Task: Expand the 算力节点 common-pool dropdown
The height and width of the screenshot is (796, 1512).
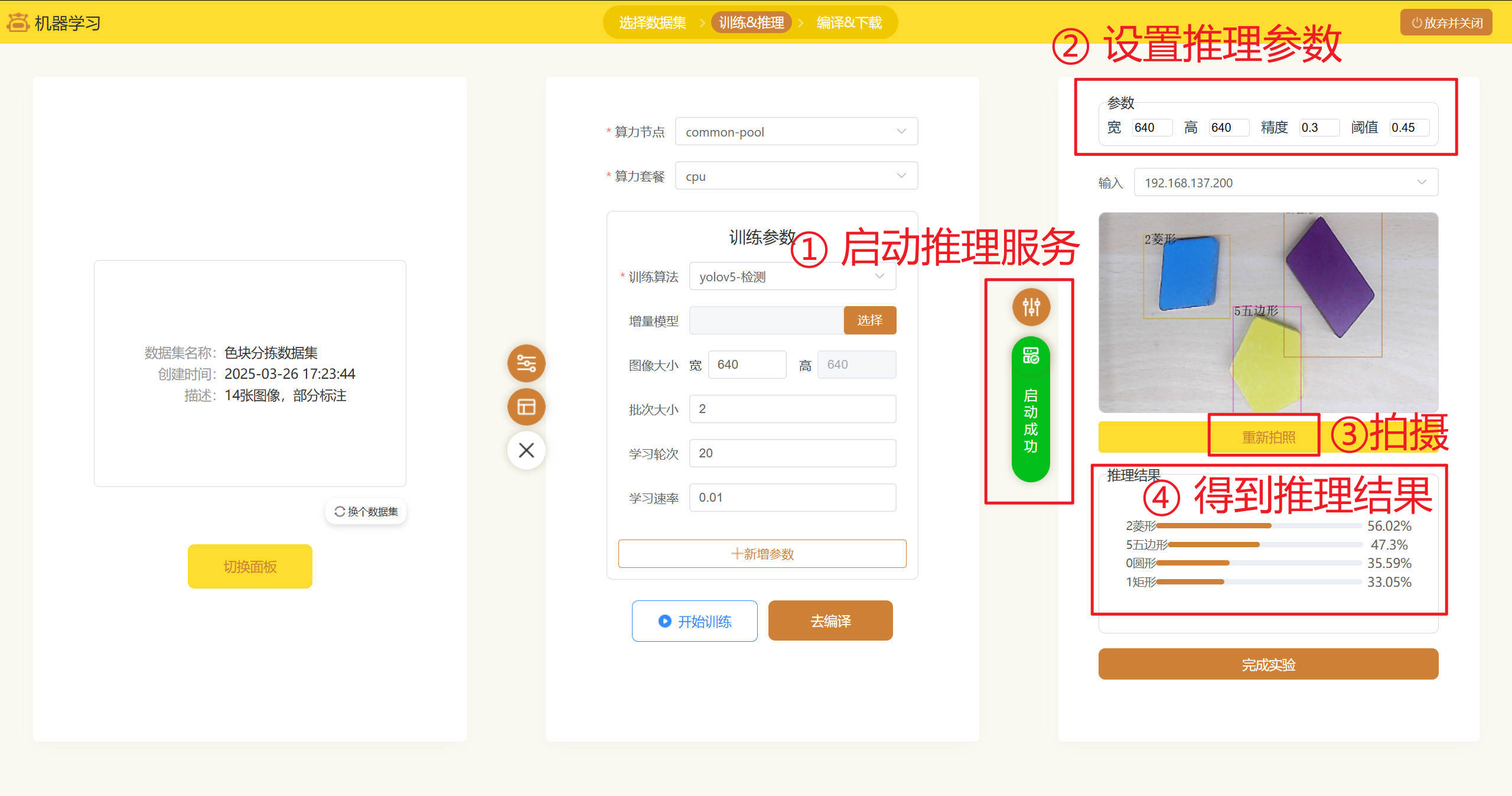Action: pos(796,132)
